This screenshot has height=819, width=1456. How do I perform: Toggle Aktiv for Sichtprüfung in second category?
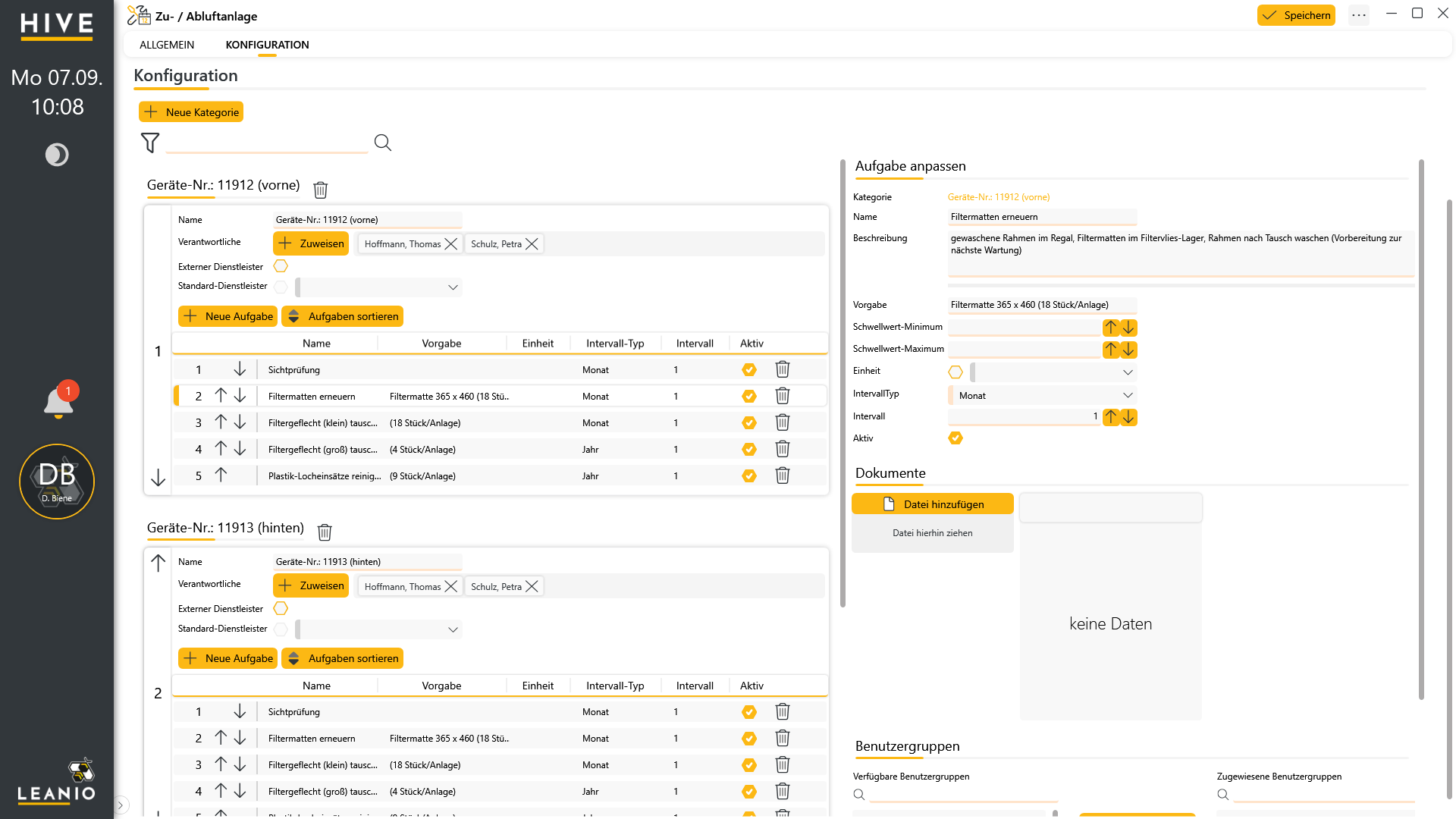pyautogui.click(x=749, y=711)
